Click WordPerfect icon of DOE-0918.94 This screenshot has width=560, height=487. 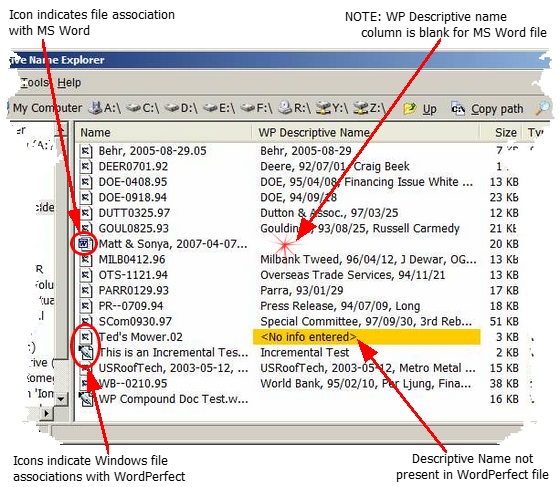pos(86,197)
